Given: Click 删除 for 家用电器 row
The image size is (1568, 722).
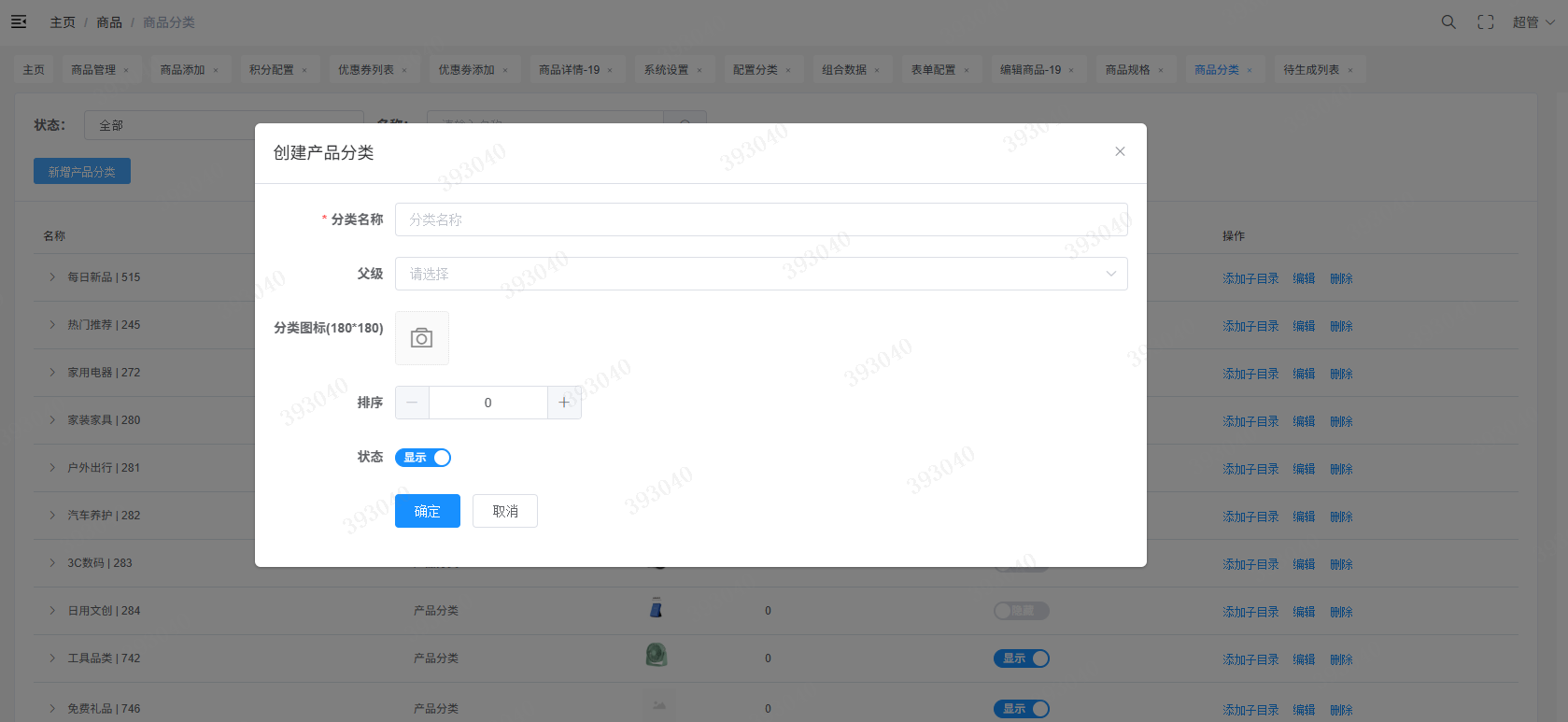Looking at the screenshot, I should (1341, 374).
